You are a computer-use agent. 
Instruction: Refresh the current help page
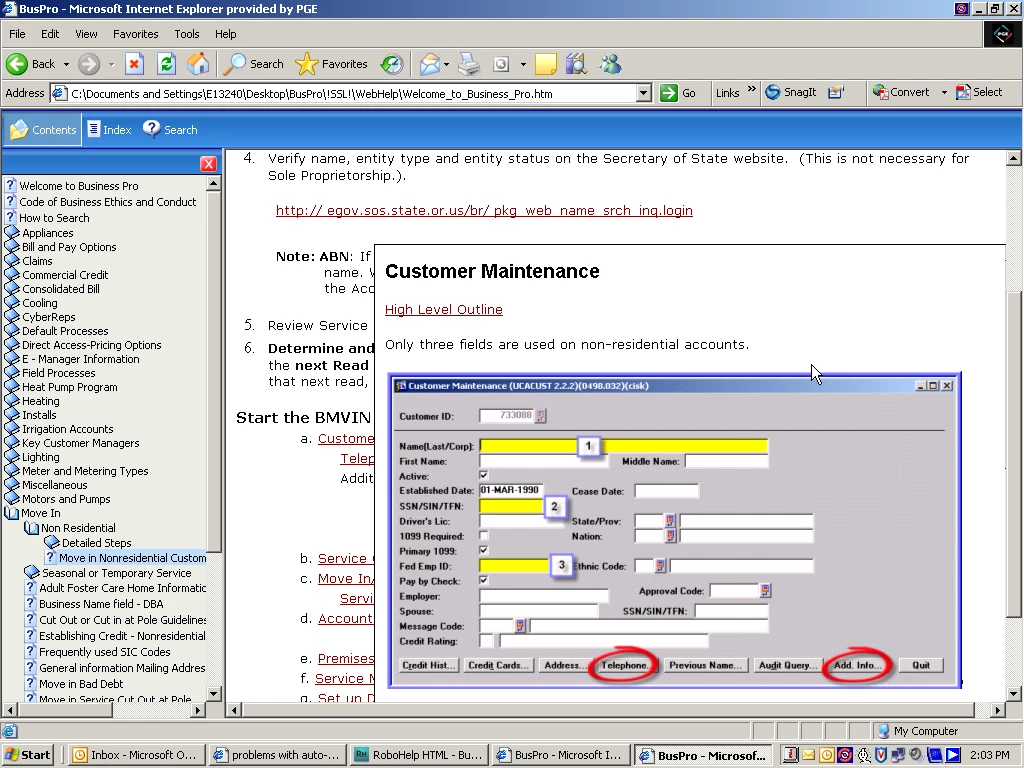coord(166,64)
